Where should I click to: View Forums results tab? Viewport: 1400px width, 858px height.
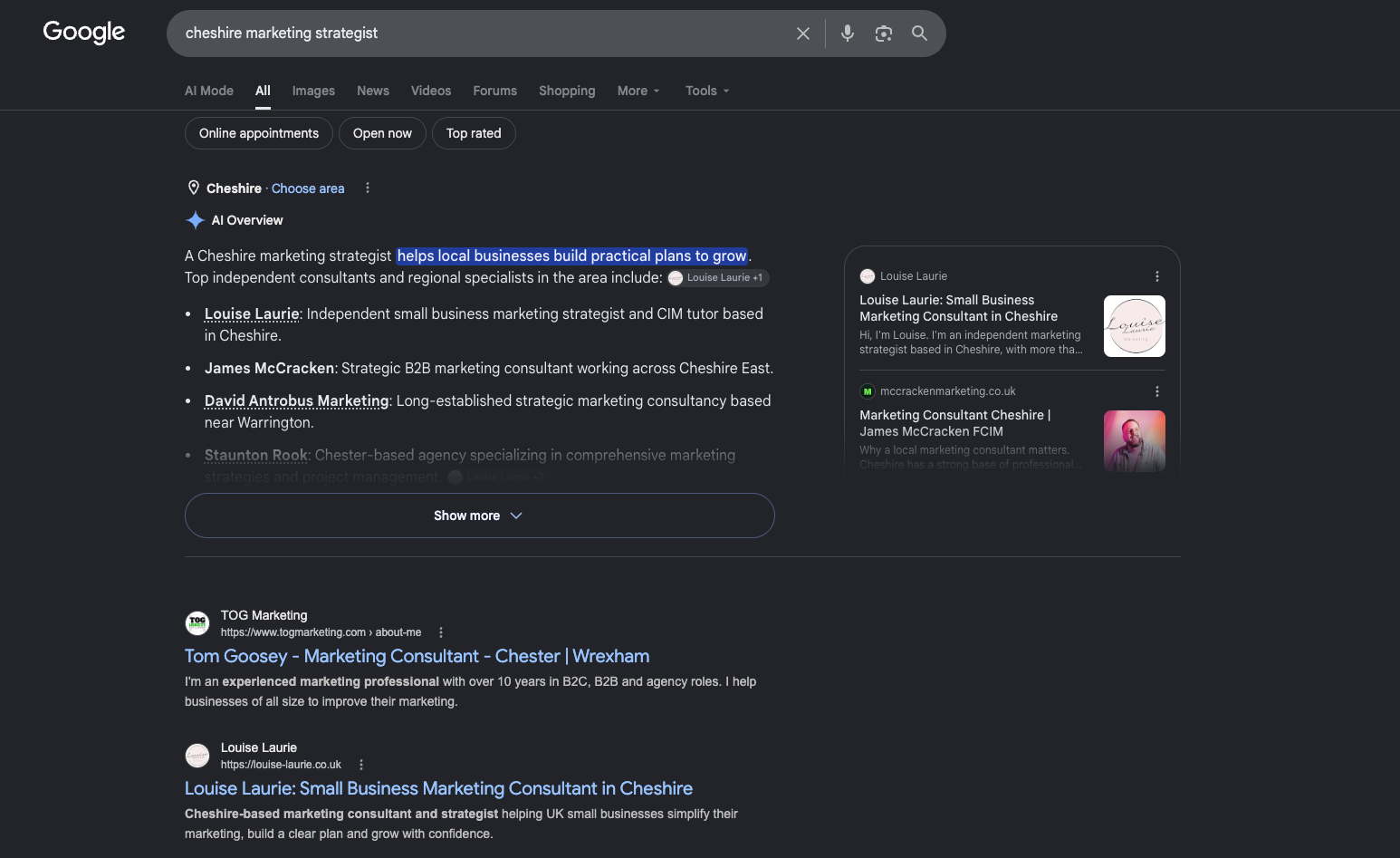pos(495,91)
